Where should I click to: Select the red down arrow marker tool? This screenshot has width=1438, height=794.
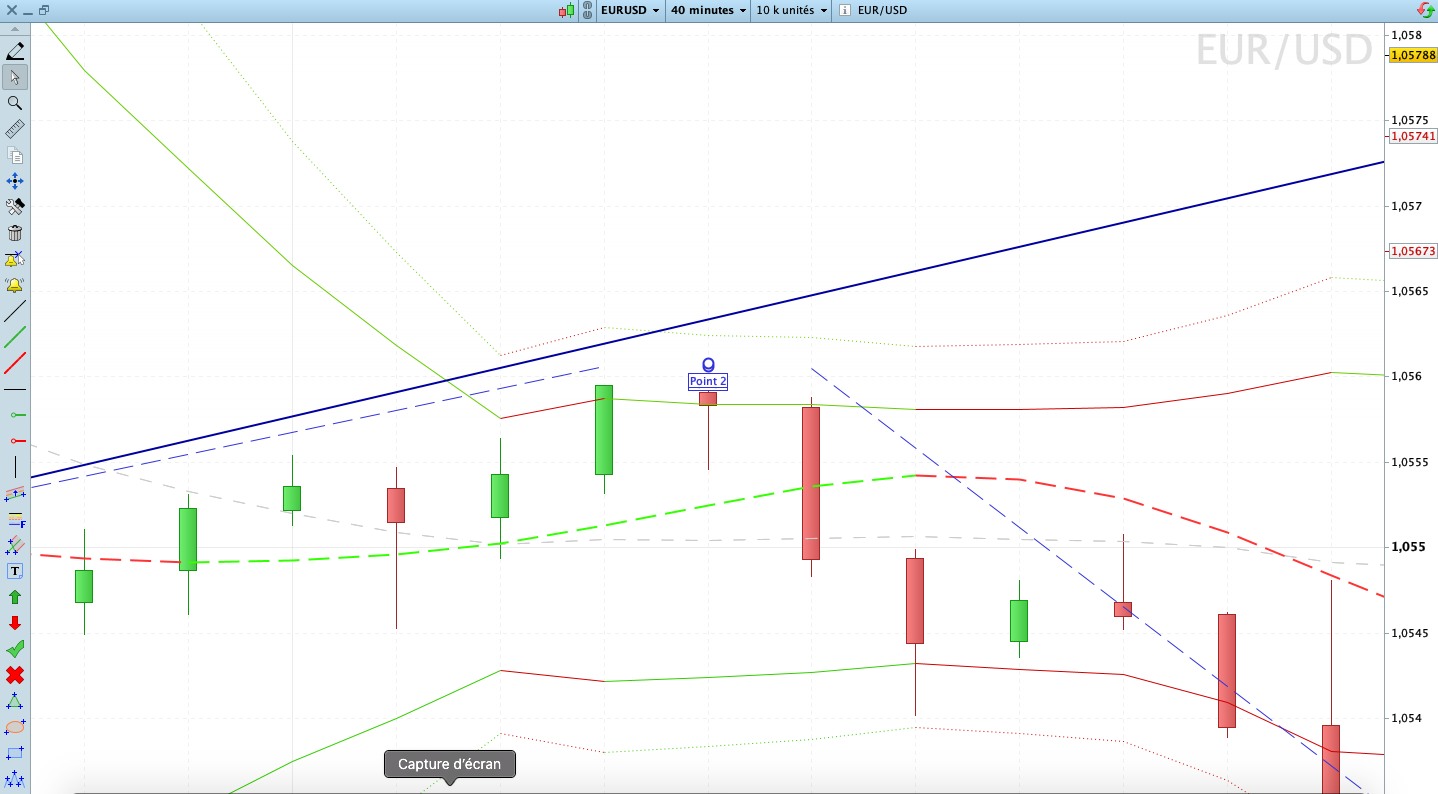click(15, 623)
